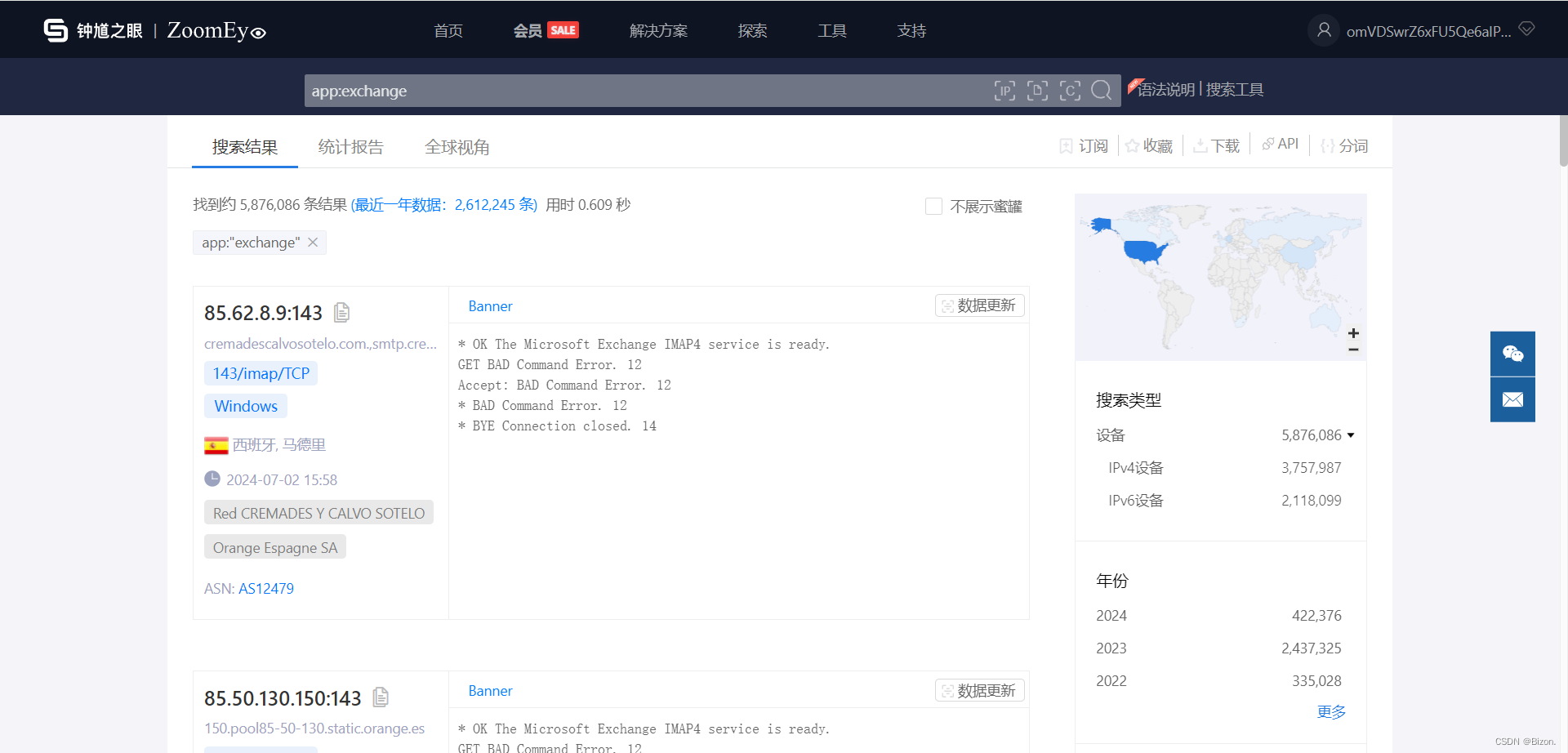1568x753 pixels.
Task: Click Red CREMADES Y CALVO SOTELO tag
Action: (x=318, y=513)
